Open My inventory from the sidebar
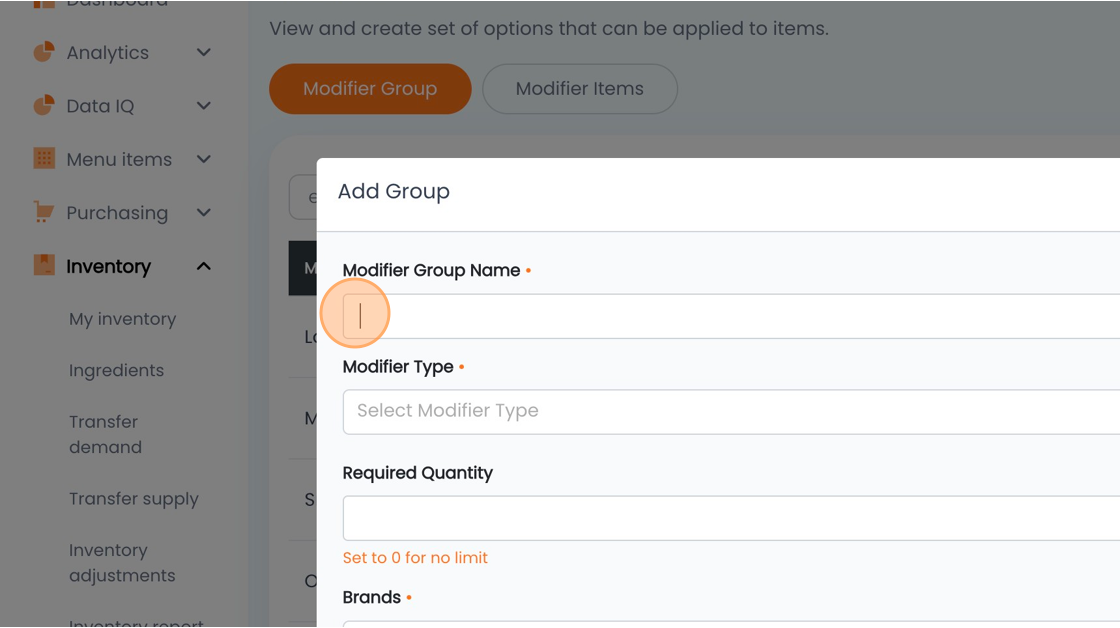1120x628 pixels. [x=122, y=318]
